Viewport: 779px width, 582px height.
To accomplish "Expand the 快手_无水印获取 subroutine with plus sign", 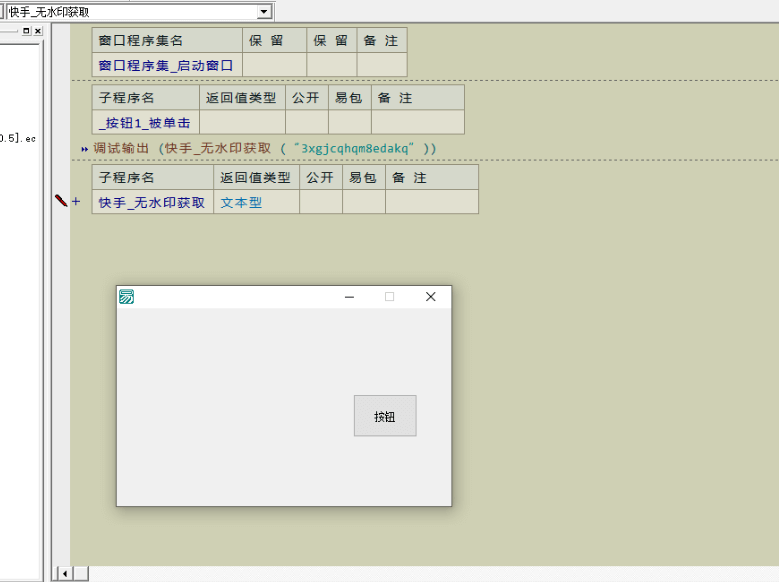I will tap(76, 201).
